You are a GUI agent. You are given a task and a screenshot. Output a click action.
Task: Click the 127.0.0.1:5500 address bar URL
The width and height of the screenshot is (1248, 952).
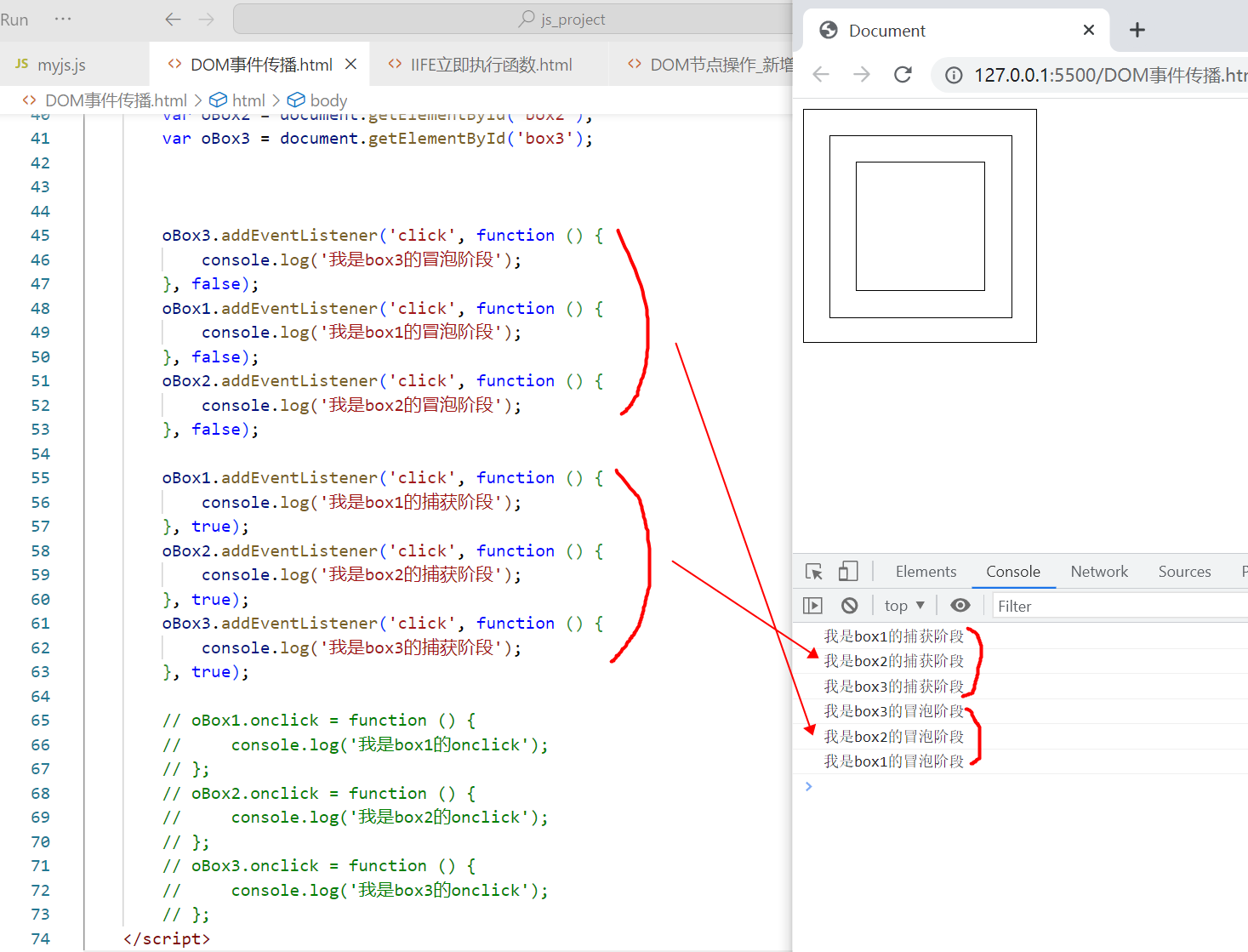point(1109,75)
